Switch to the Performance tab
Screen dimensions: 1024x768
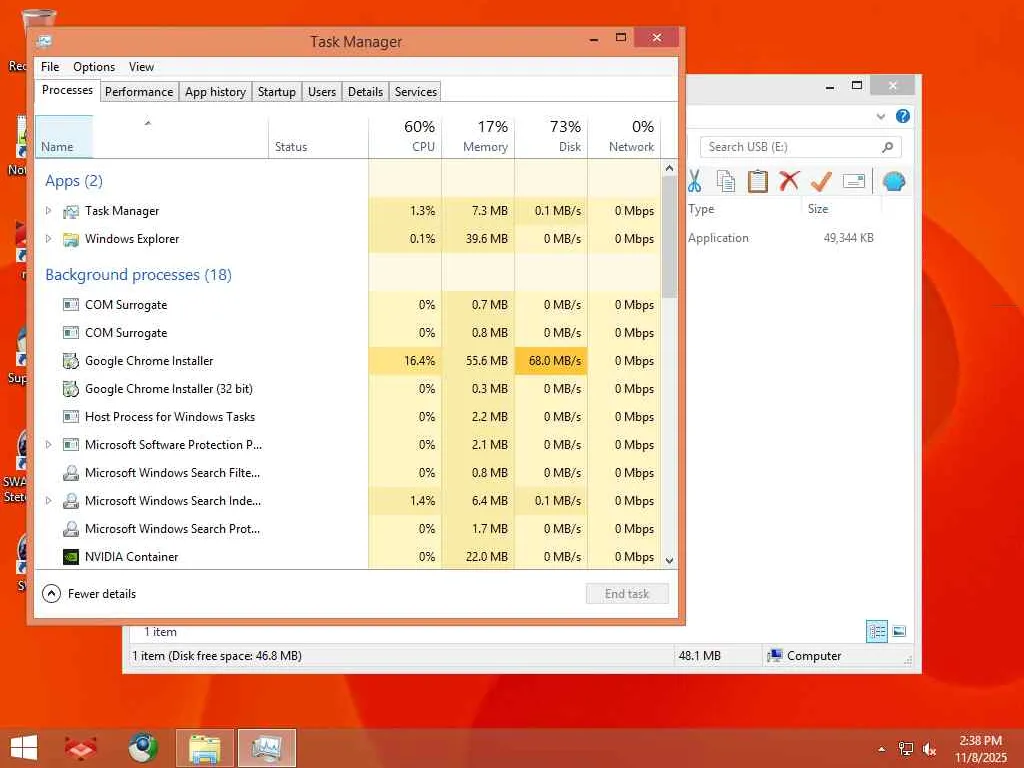[x=139, y=92]
